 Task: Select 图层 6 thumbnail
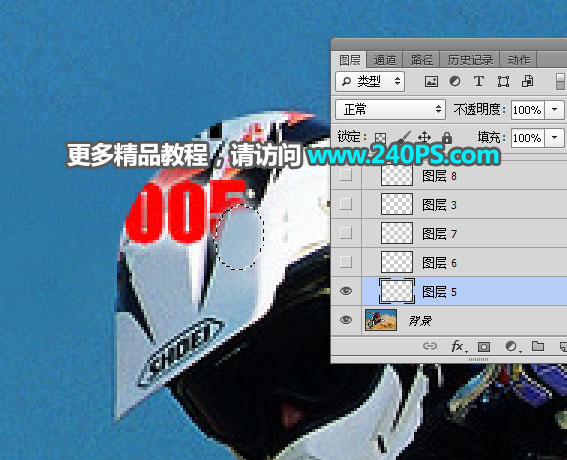pos(397,262)
